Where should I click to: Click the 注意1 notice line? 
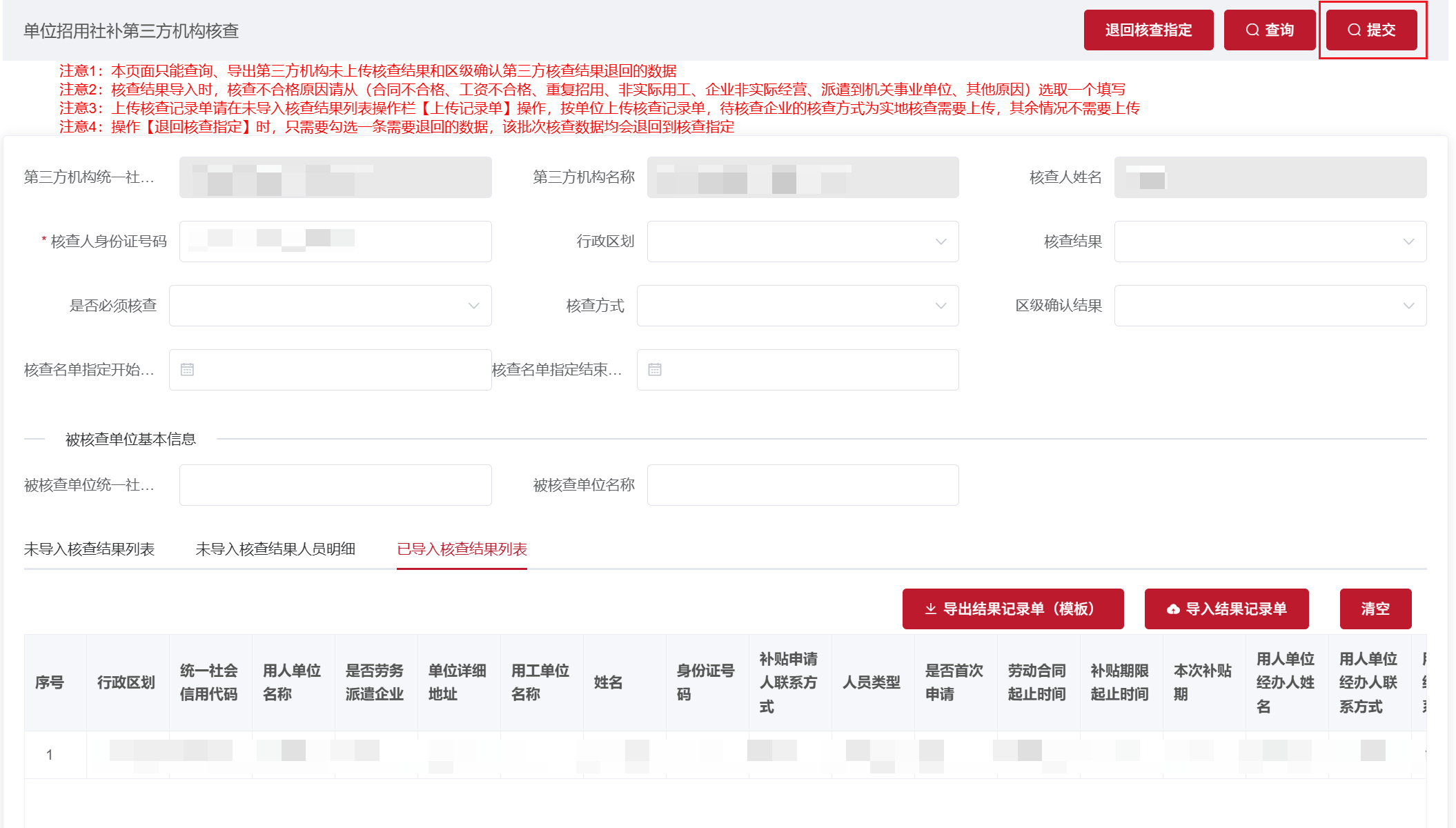pos(368,71)
